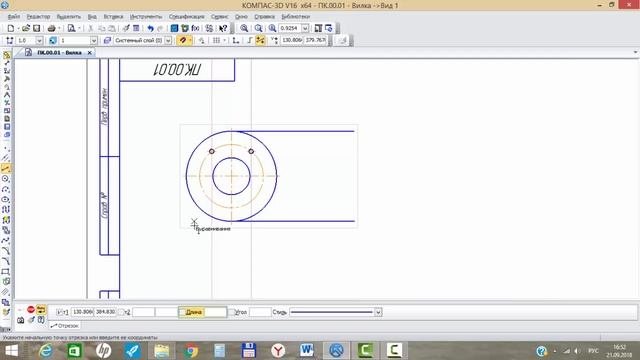Open Сервис menu
The width and height of the screenshot is (640, 360).
click(x=220, y=17)
